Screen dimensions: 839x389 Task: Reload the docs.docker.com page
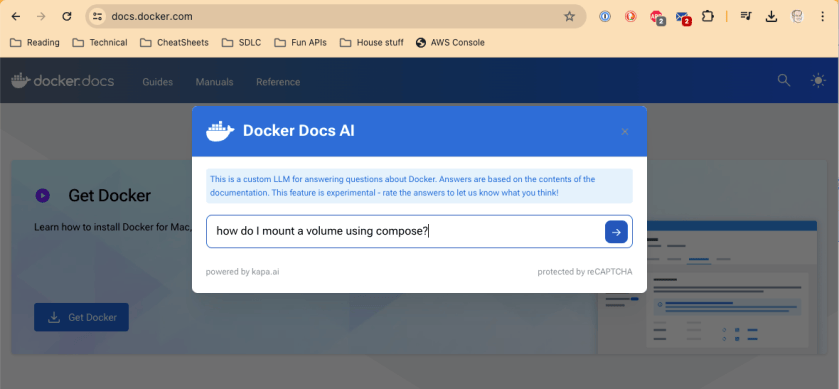pos(67,17)
